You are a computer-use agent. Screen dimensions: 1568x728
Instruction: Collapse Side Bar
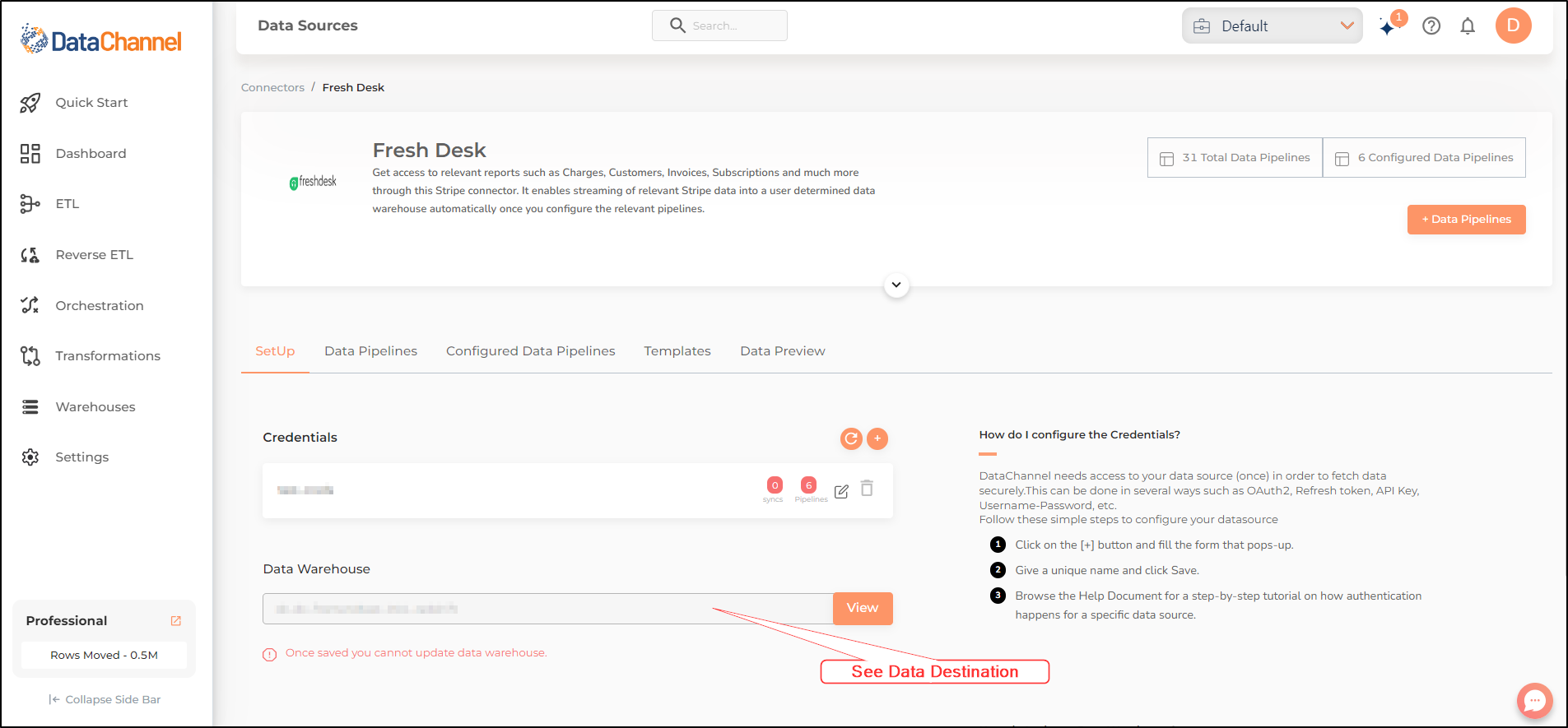105,700
